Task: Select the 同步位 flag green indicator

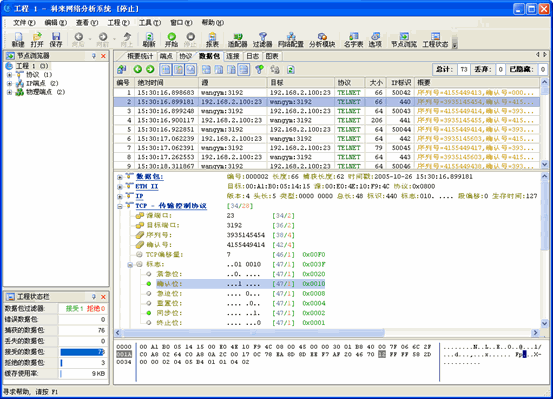Action: point(149,313)
